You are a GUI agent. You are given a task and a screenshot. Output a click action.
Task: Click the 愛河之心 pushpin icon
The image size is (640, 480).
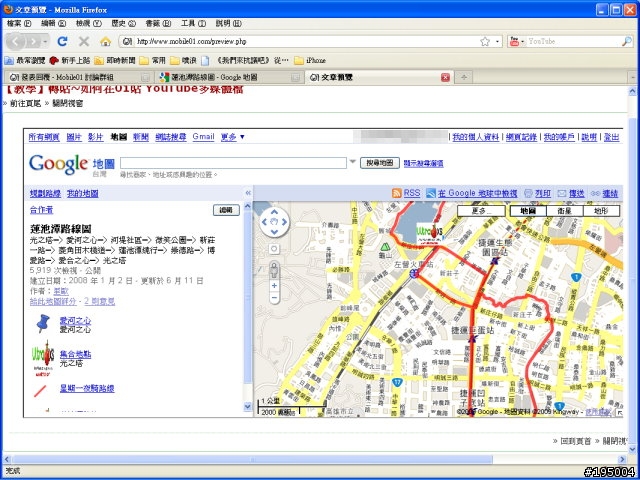(43, 323)
